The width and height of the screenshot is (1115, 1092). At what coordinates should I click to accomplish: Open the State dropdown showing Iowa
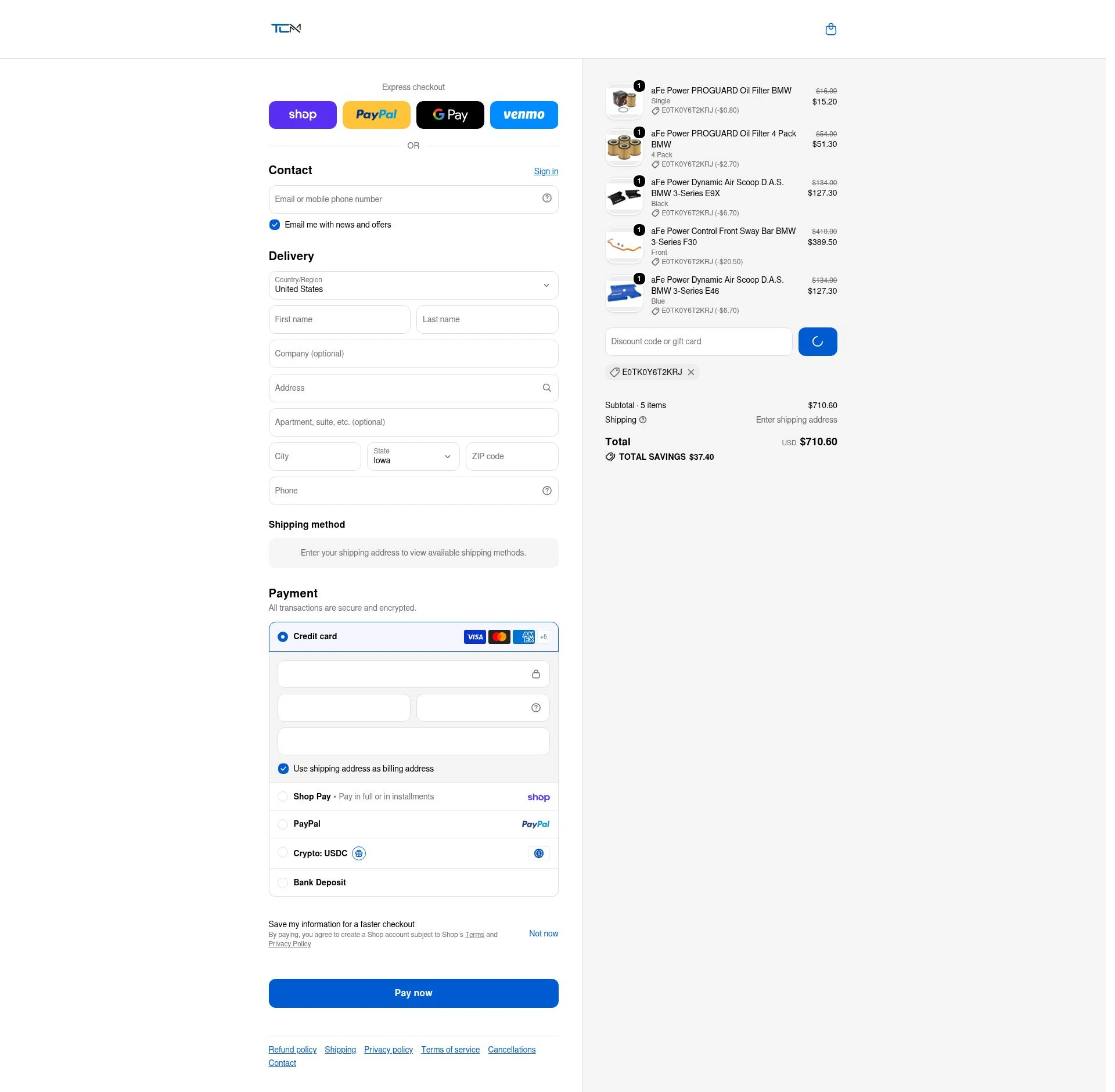(413, 457)
